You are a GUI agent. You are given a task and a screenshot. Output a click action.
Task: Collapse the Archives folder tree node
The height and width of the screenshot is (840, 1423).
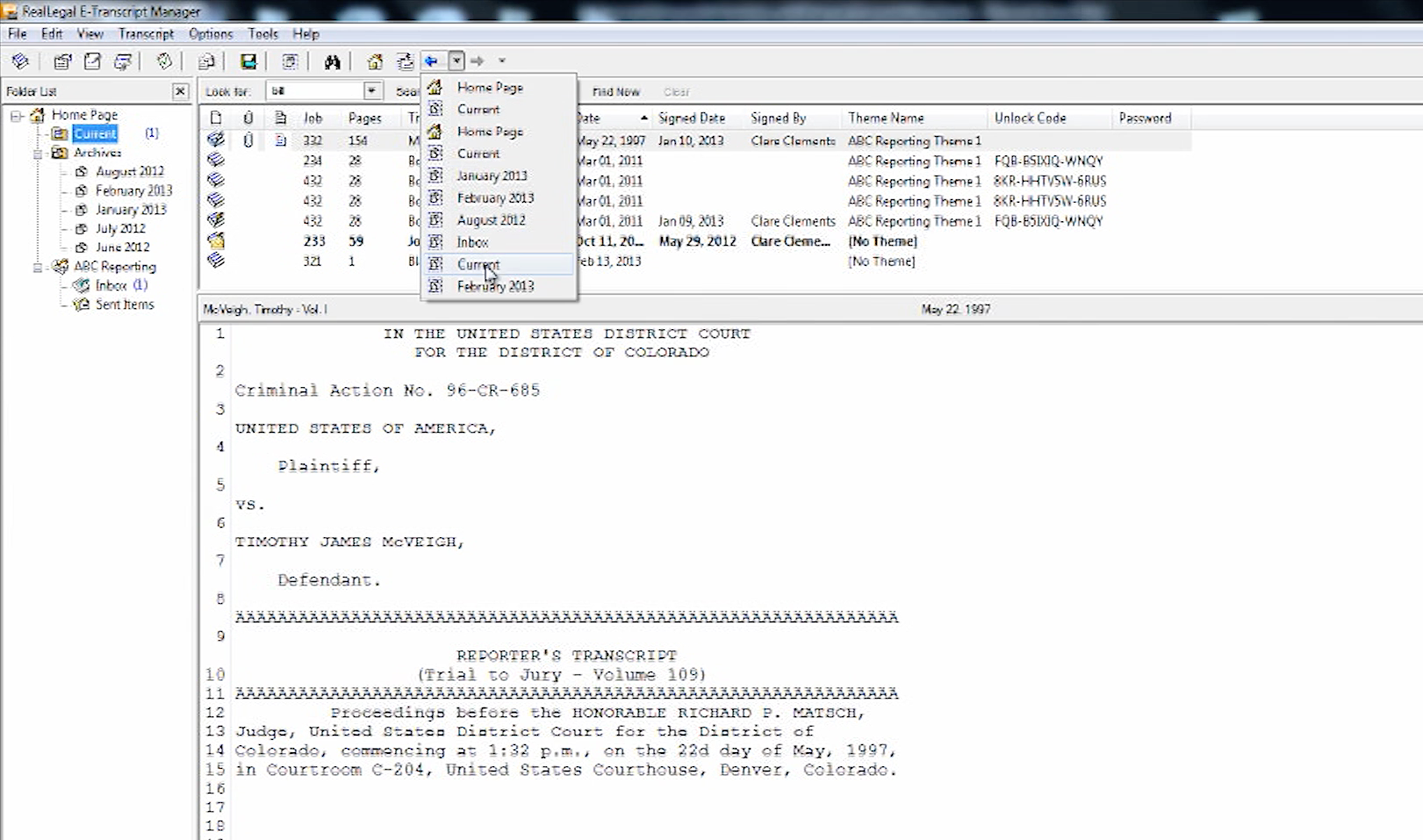[x=38, y=154]
